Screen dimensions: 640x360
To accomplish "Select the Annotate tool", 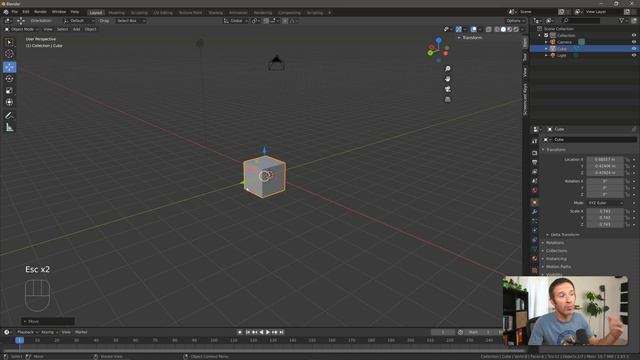I will pyautogui.click(x=9, y=116).
